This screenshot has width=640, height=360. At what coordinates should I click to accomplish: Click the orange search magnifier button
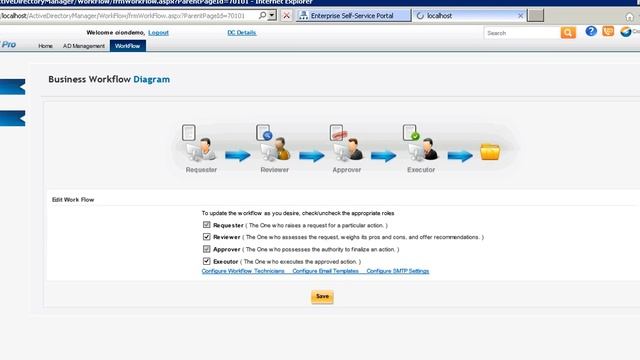pos(568,33)
